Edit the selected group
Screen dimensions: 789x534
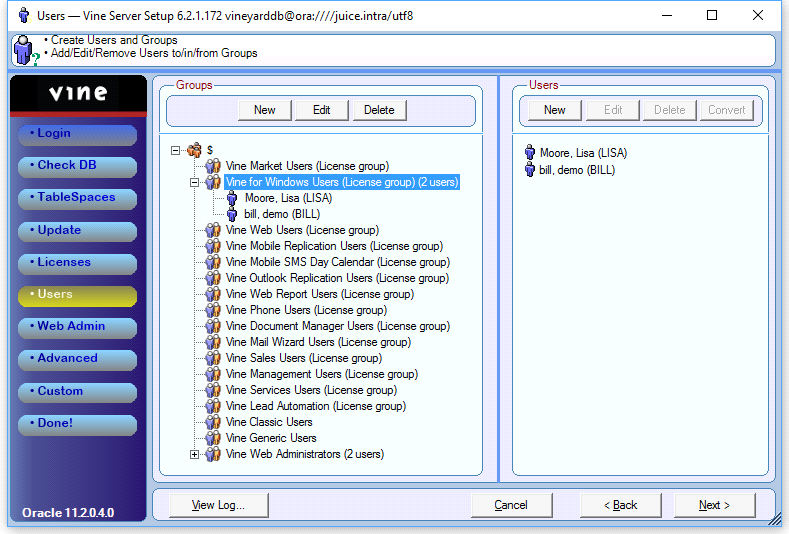tap(322, 110)
